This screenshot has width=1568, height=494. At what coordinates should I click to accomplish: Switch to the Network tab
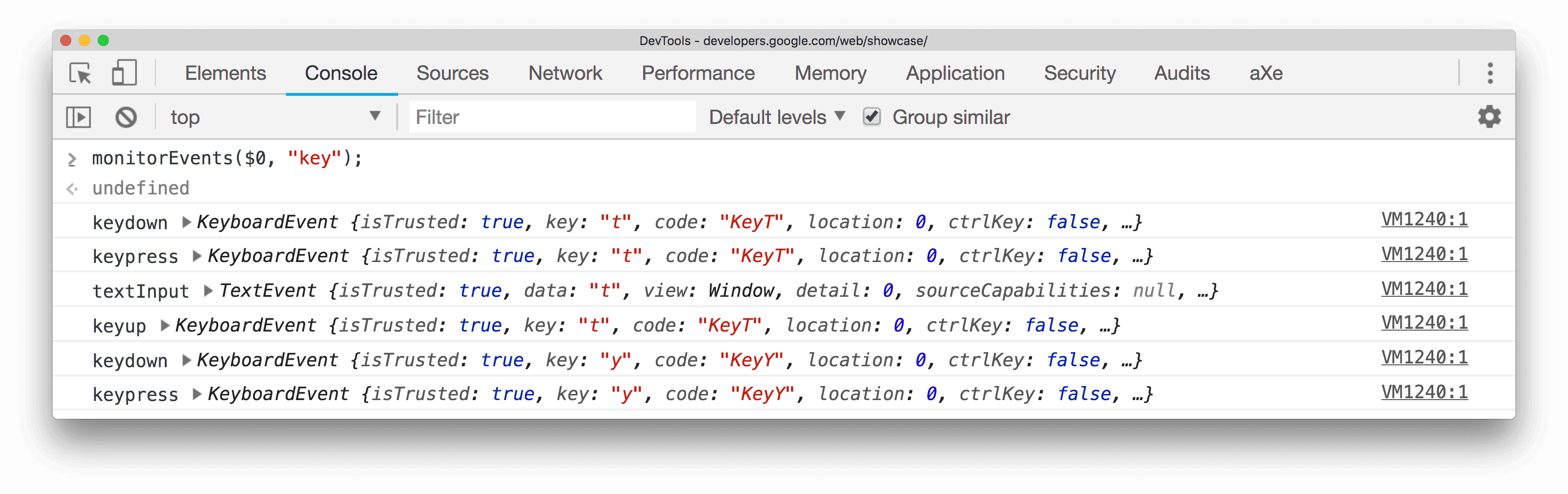tap(565, 73)
